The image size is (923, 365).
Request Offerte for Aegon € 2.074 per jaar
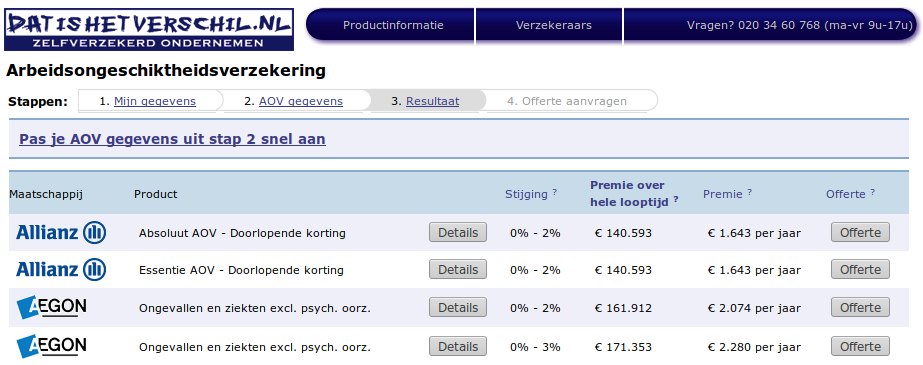coord(860,307)
